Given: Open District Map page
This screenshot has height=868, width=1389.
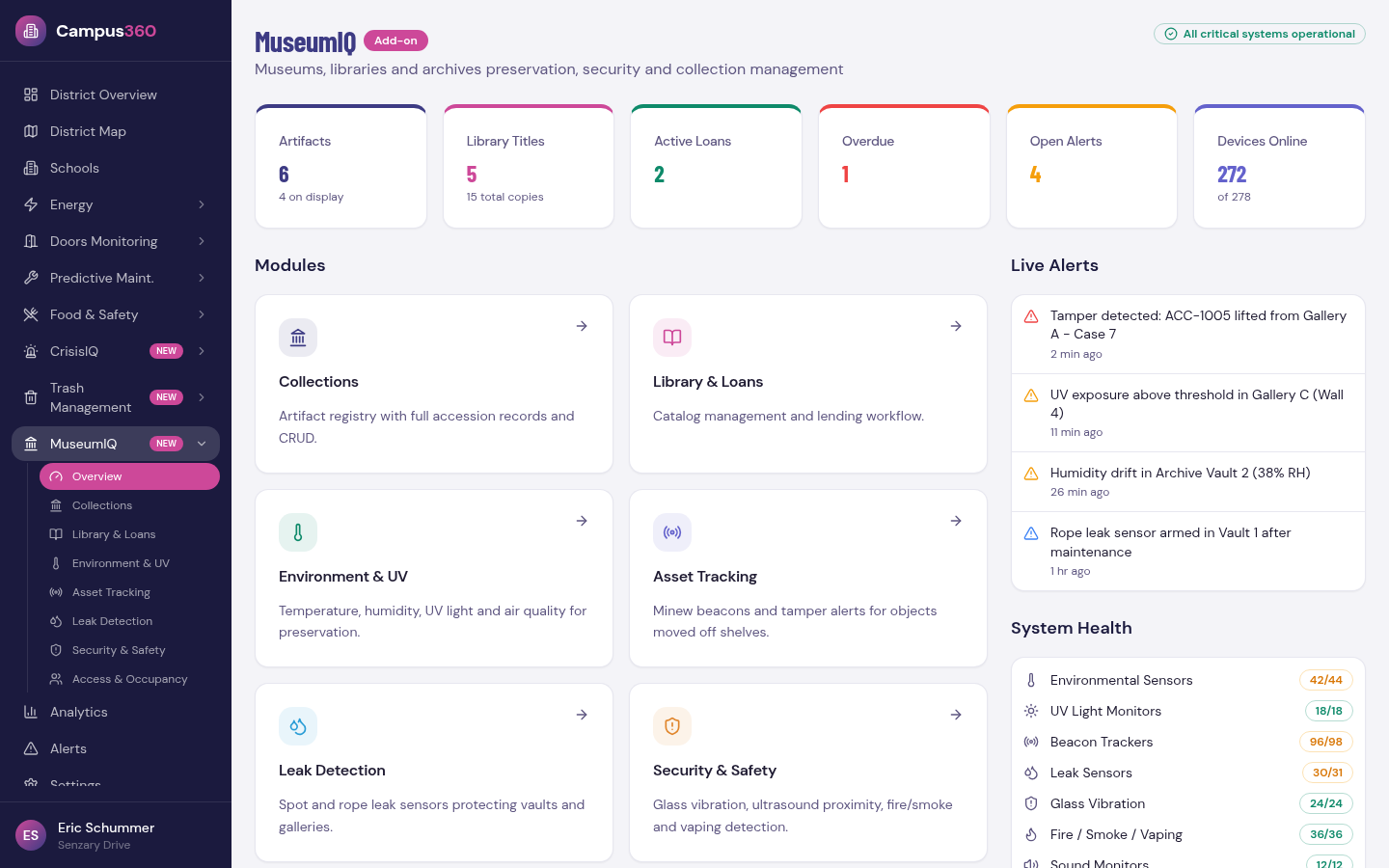Looking at the screenshot, I should [x=116, y=131].
